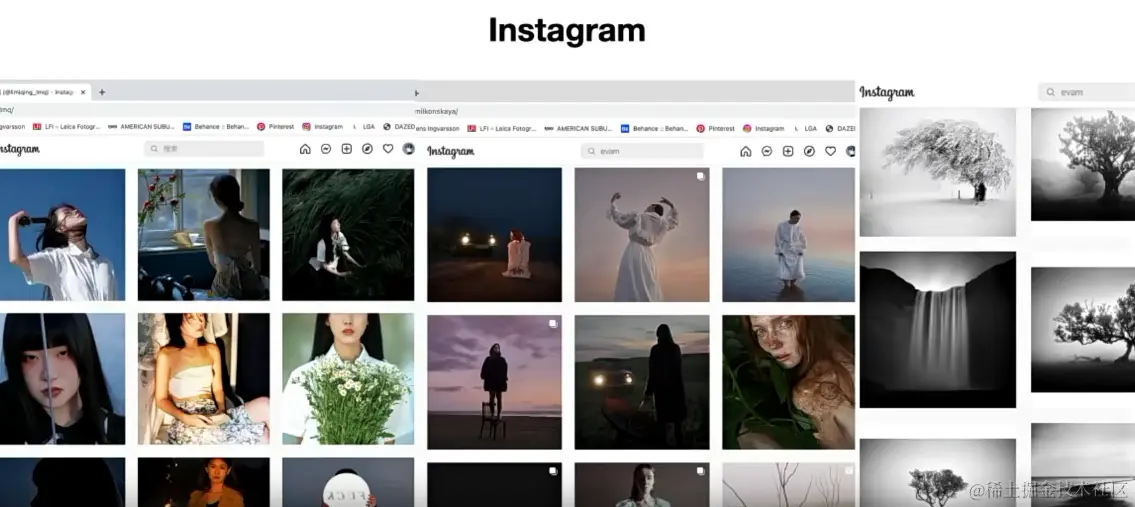Click 'evam' search field in middle window

642,151
